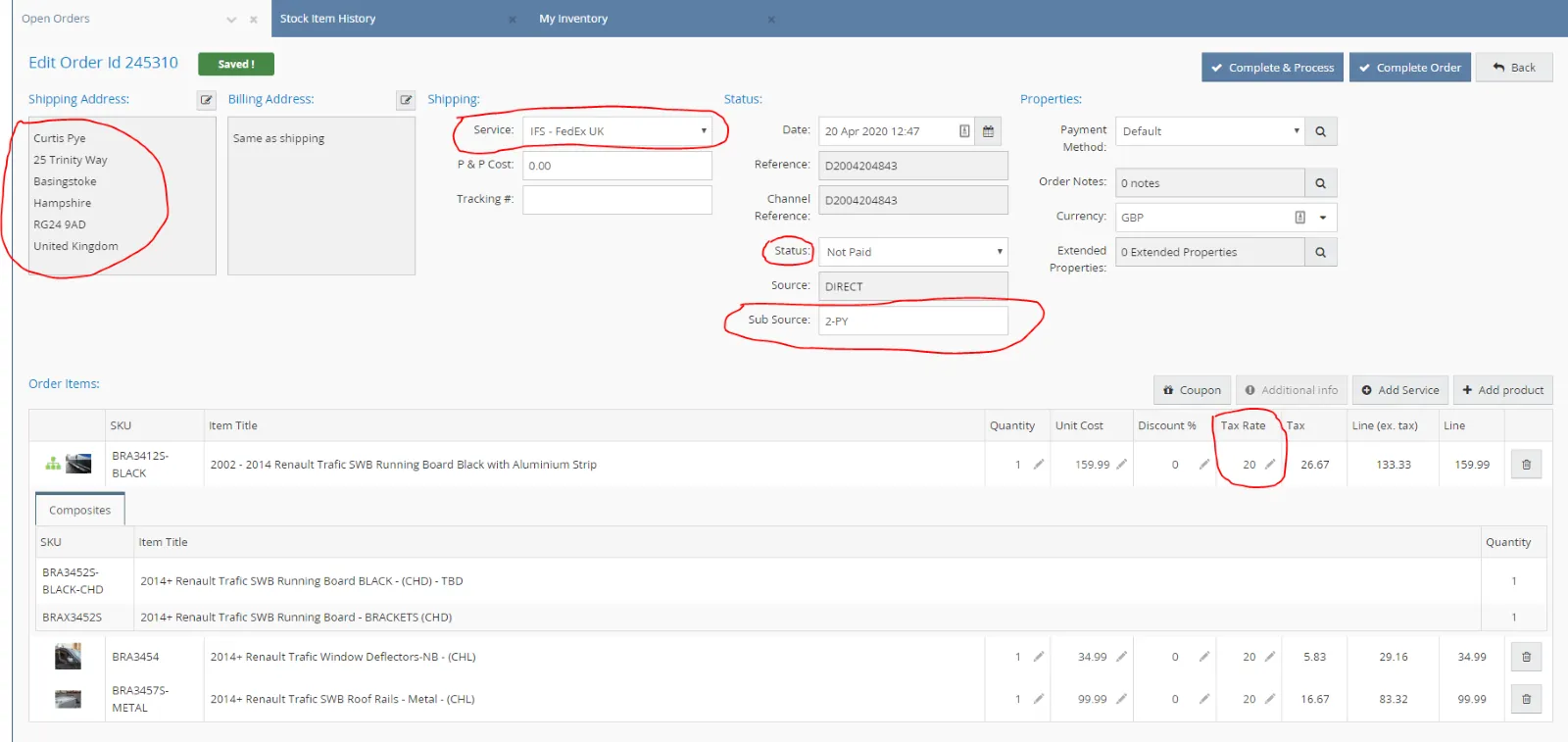Click the Coupon button
This screenshot has height=742, width=1568.
1192,390
